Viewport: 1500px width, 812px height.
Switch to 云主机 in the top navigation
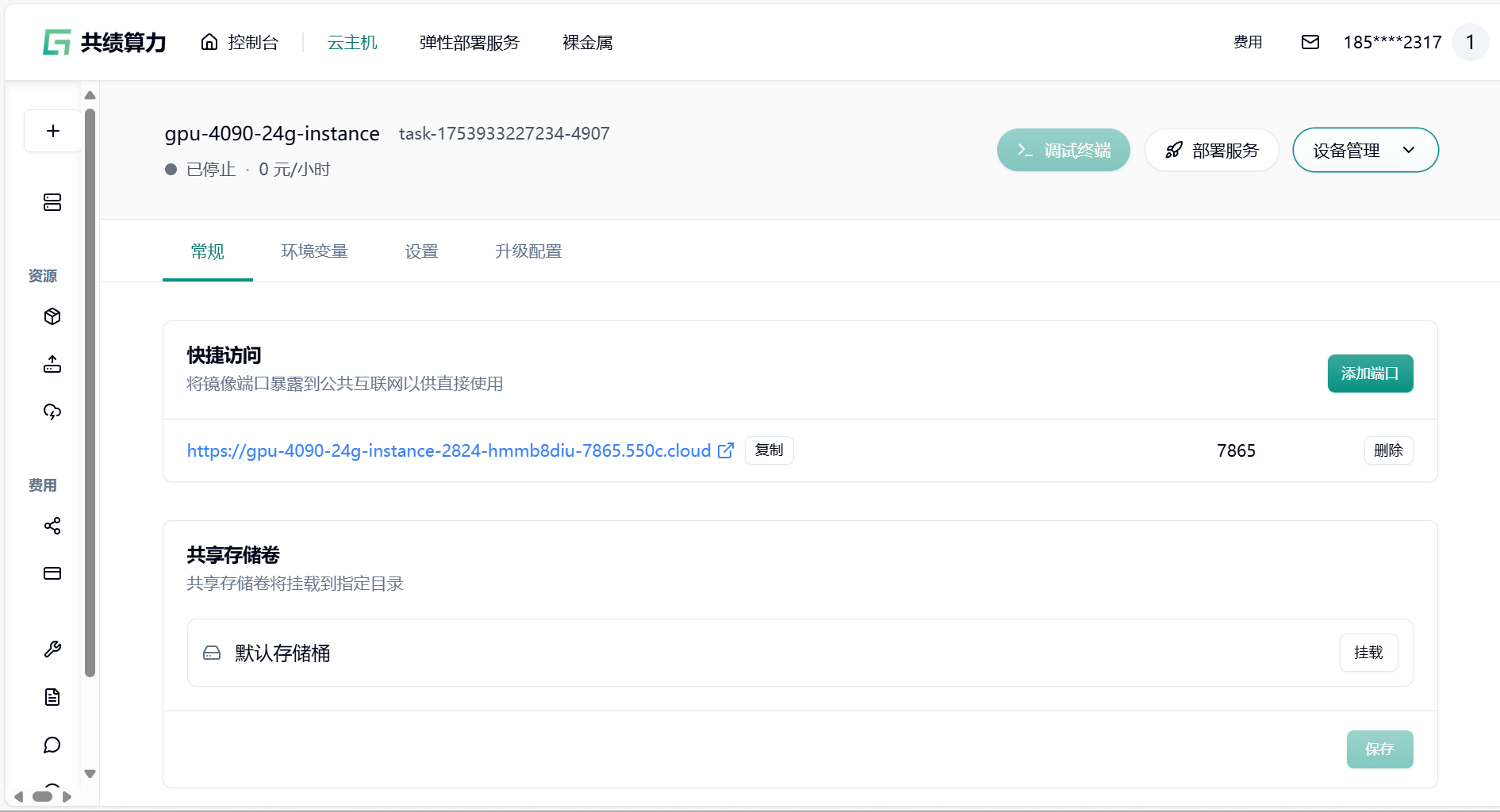tap(352, 42)
